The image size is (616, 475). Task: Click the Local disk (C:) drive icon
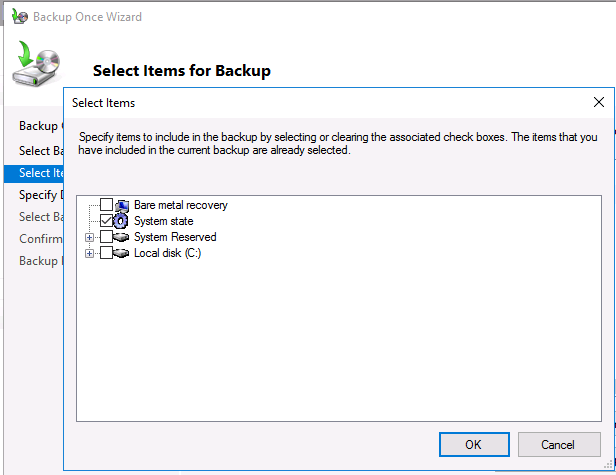(122, 253)
